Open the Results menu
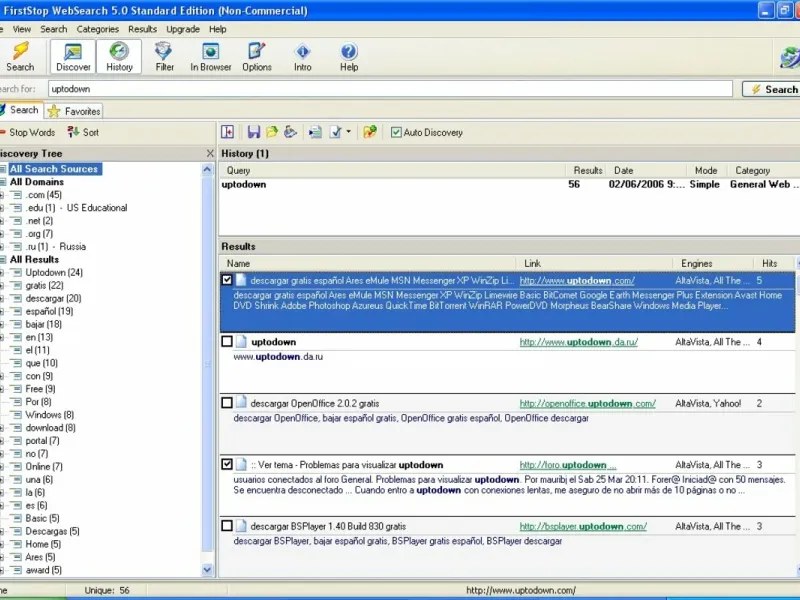Image resolution: width=800 pixels, height=600 pixels. tap(142, 29)
